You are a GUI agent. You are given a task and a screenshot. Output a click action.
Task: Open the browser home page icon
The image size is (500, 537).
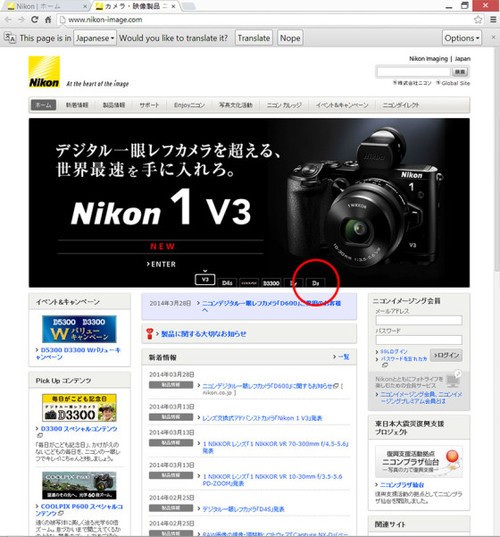pos(48,20)
